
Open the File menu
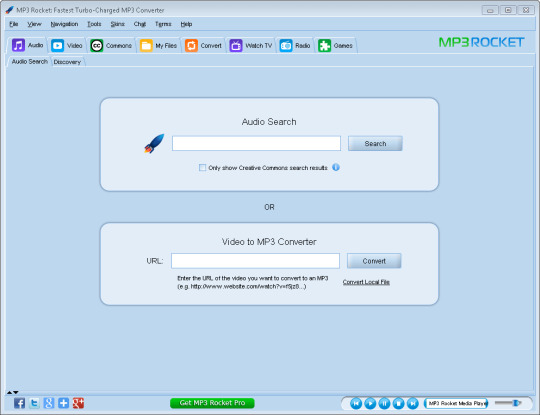14,24
